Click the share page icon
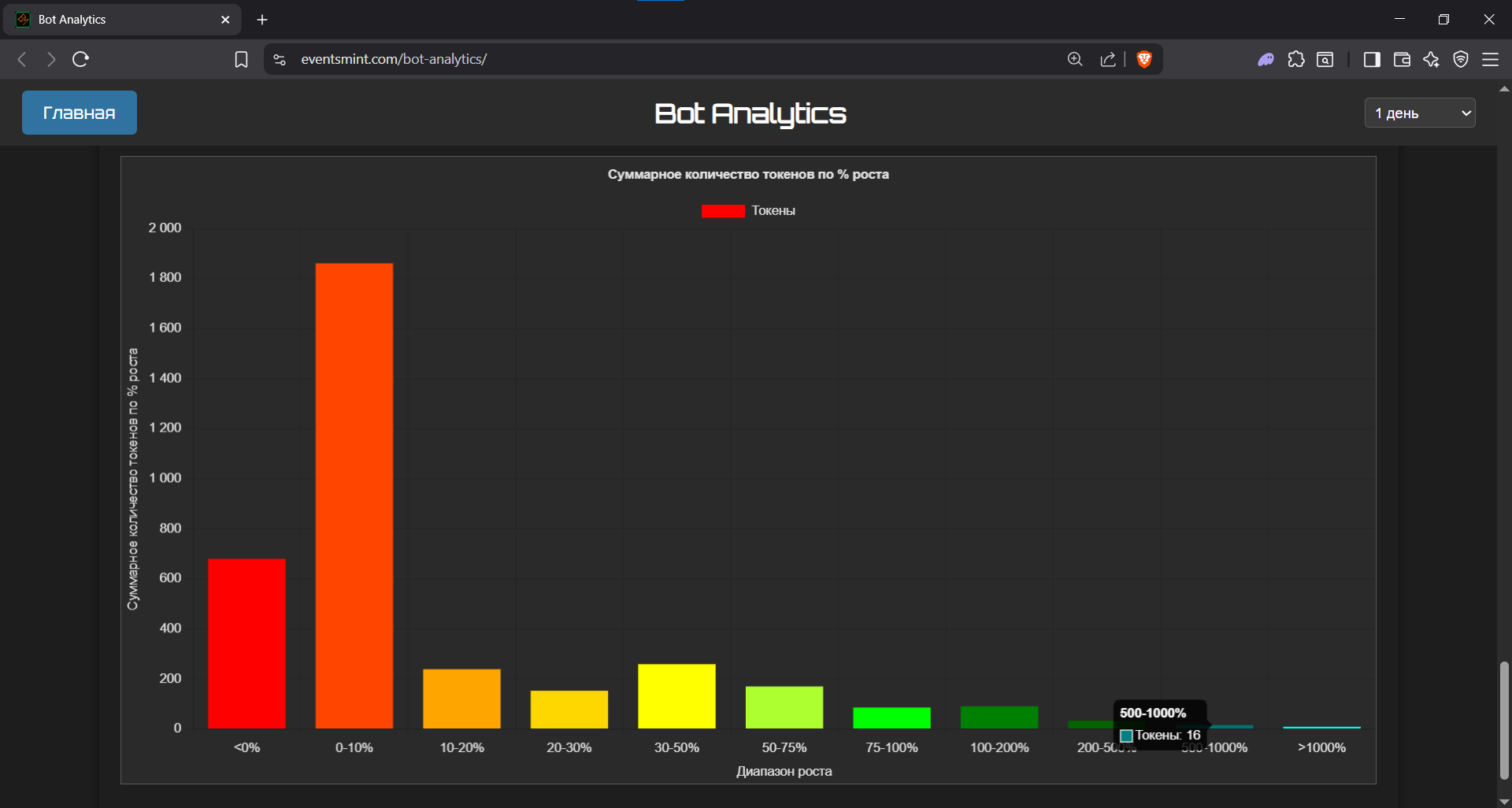This screenshot has height=808, width=1512. [1108, 59]
